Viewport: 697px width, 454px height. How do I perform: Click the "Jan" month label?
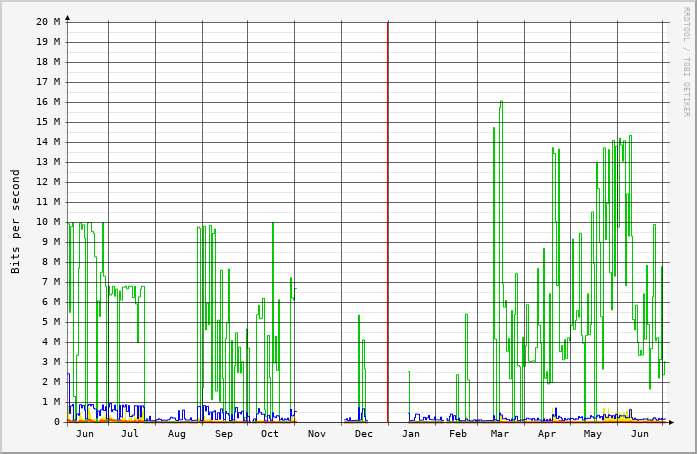click(x=411, y=434)
